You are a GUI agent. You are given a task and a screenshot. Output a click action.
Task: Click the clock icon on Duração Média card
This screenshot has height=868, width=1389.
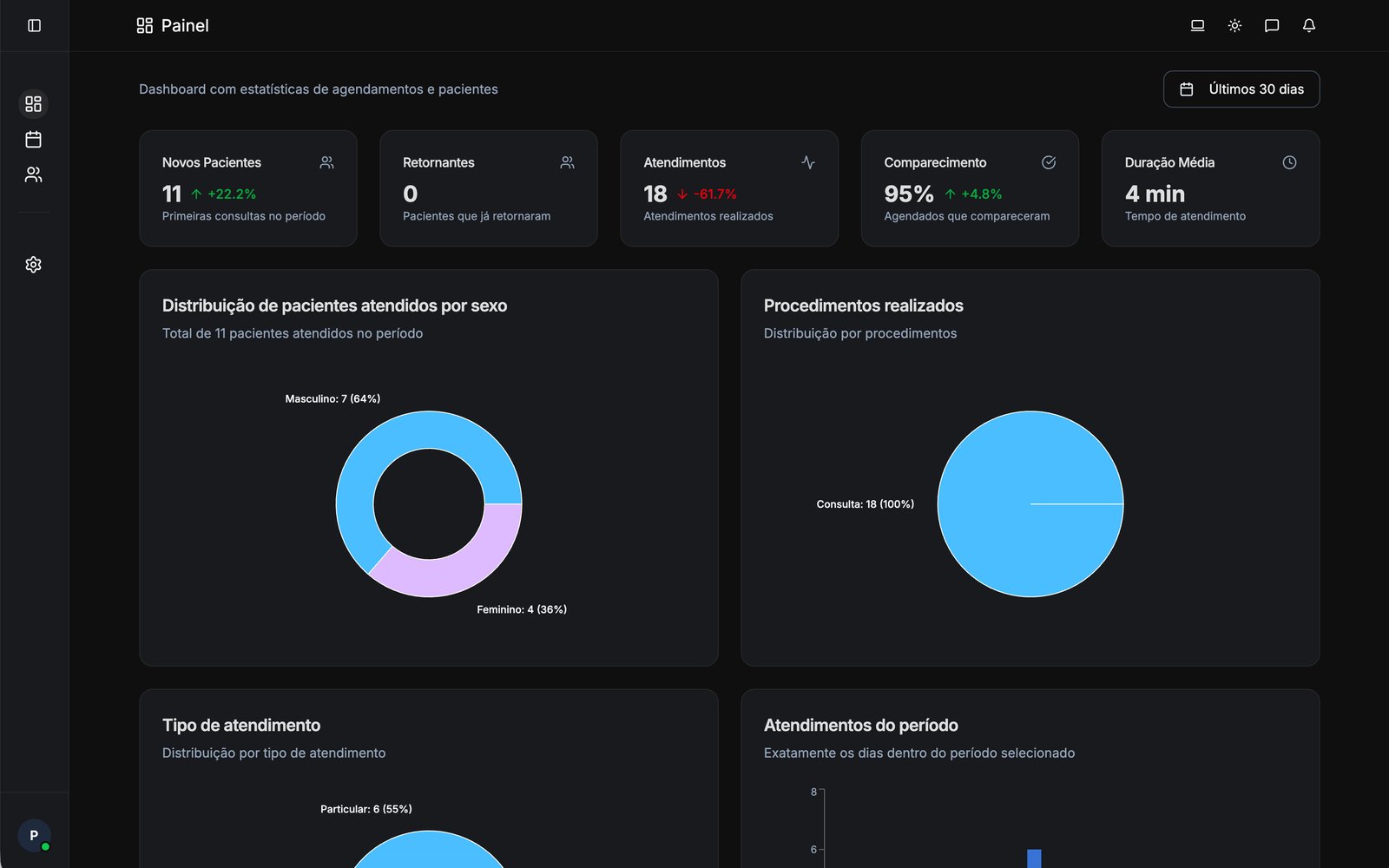pos(1288,161)
